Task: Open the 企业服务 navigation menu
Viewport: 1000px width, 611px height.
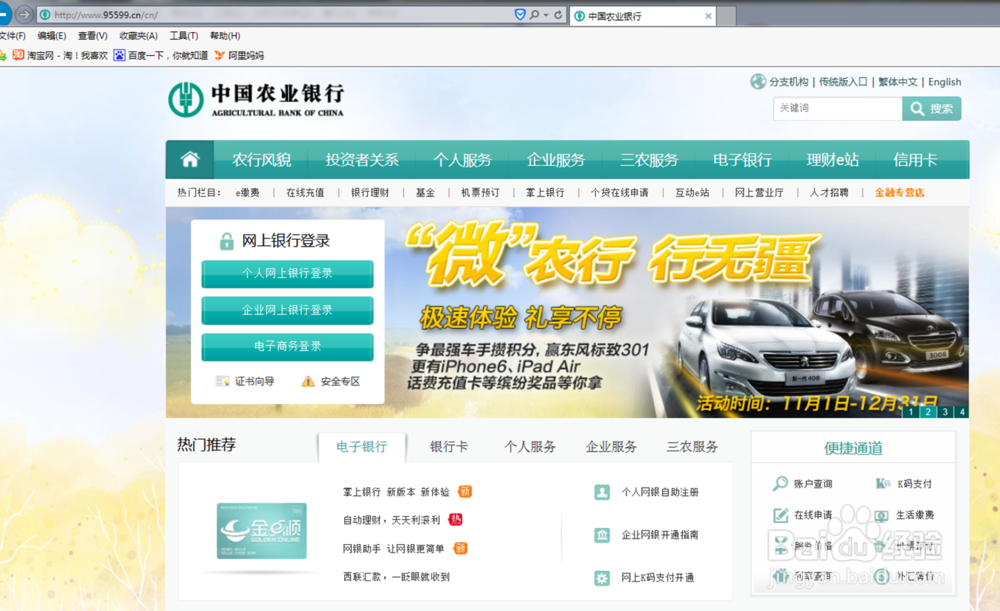Action: click(555, 159)
